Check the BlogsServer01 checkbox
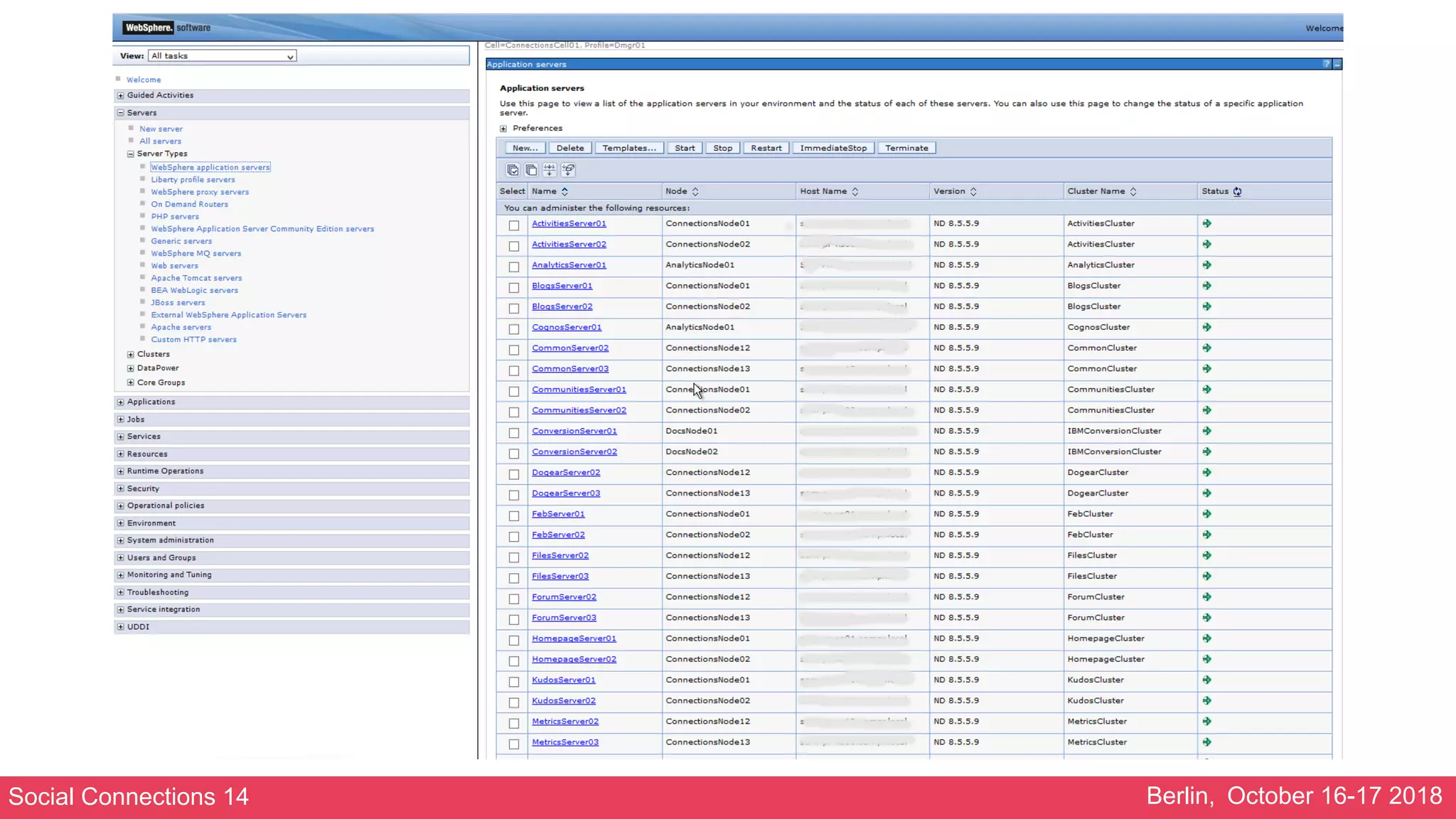This screenshot has width=1456, height=819. (x=514, y=288)
